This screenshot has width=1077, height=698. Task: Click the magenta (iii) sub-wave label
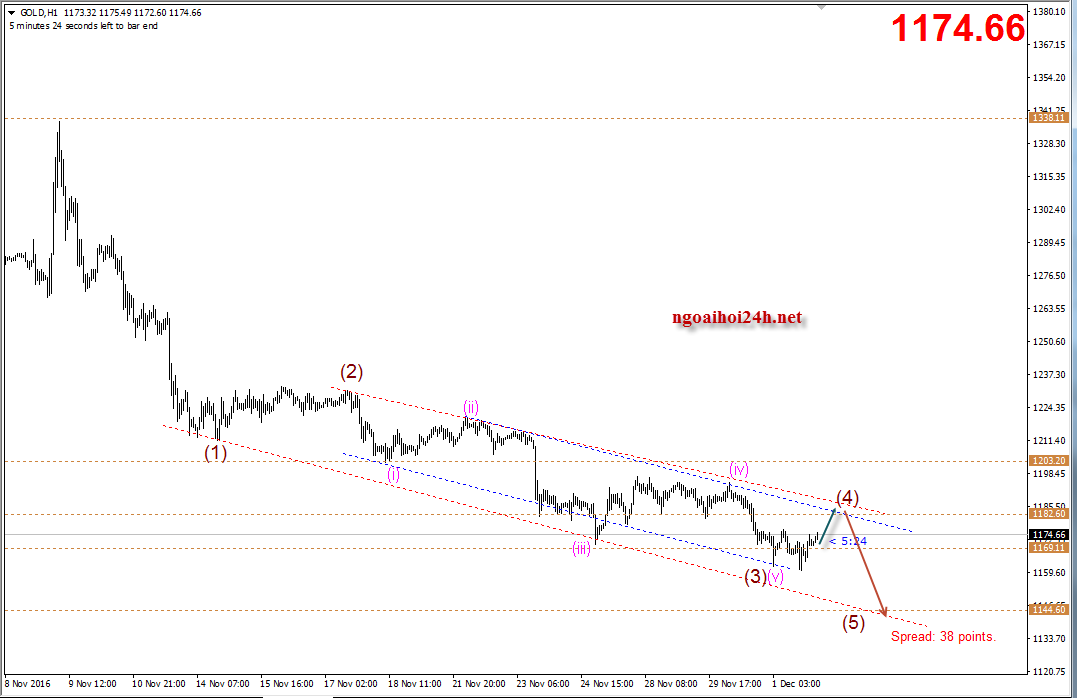click(581, 548)
